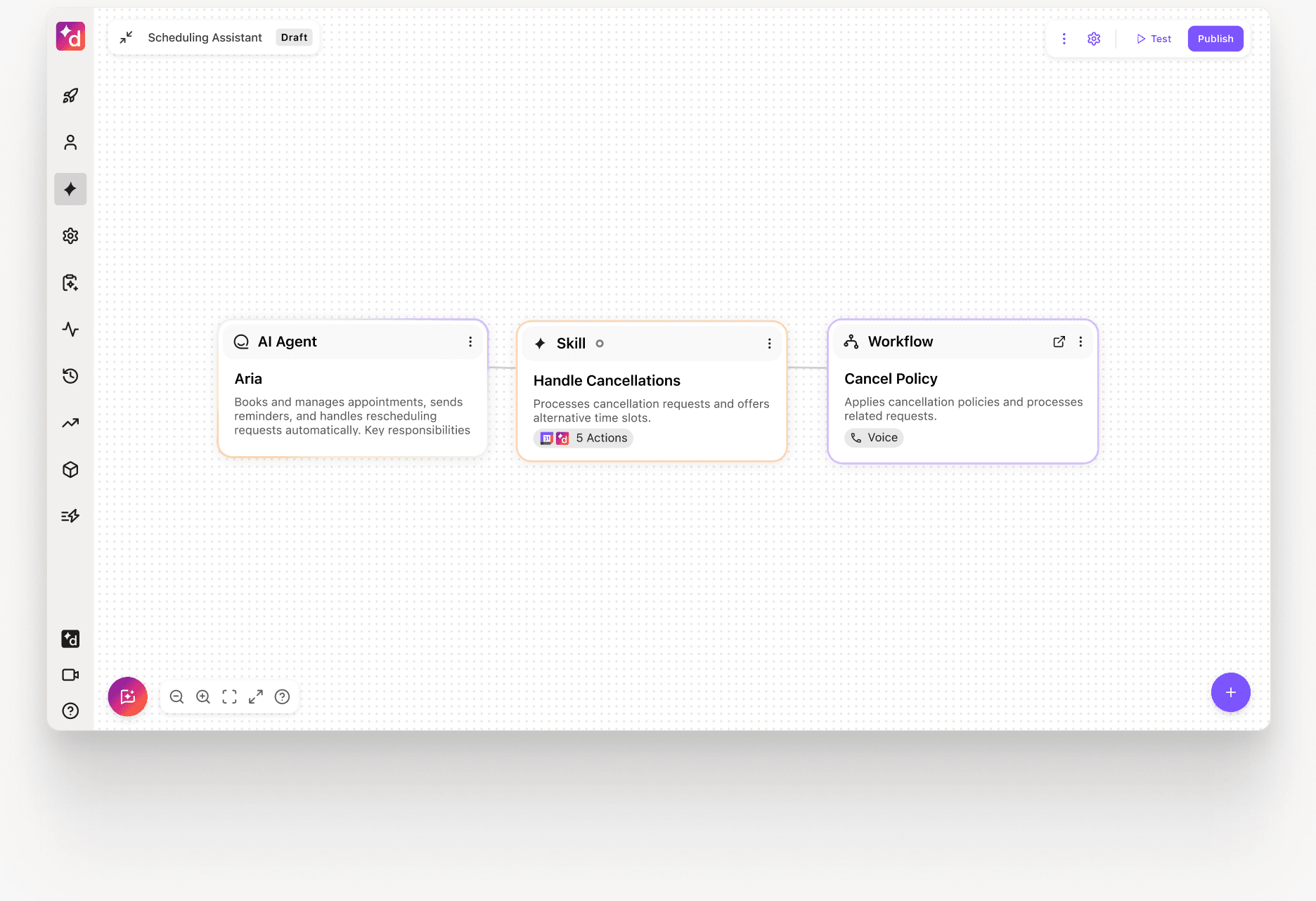Open top bar three-dot more menu
The image size is (1316, 901).
click(1064, 39)
